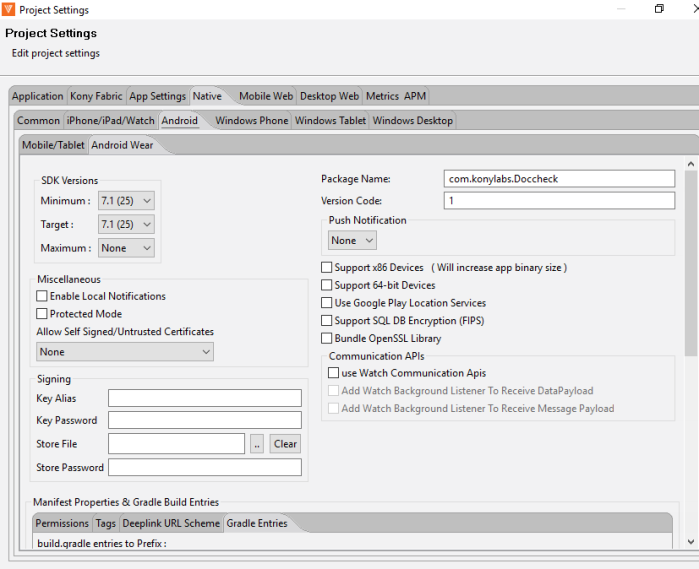Click the Kony app icon in title bar

pyautogui.click(x=9, y=10)
